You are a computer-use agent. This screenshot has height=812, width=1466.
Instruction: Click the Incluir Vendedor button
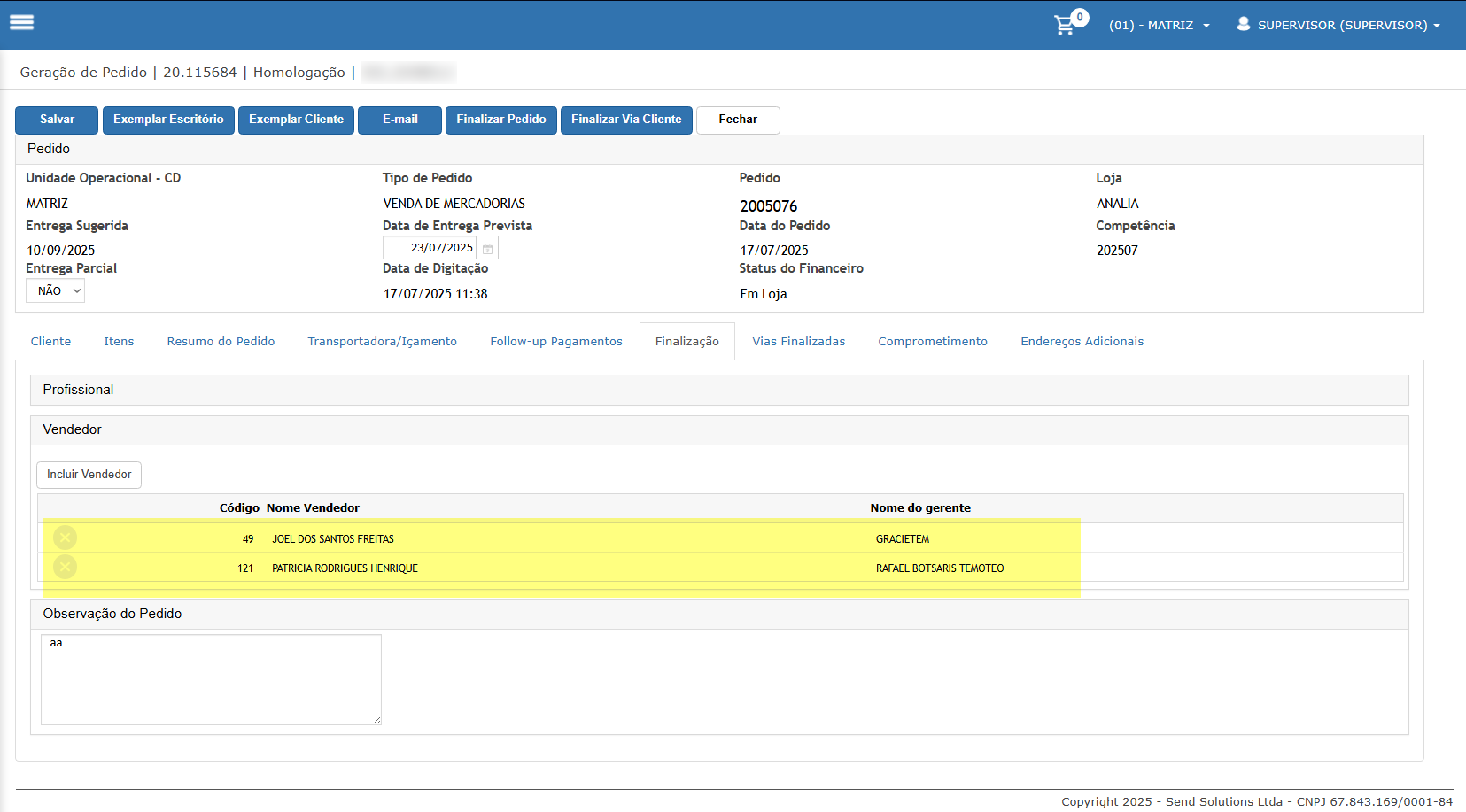[89, 475]
